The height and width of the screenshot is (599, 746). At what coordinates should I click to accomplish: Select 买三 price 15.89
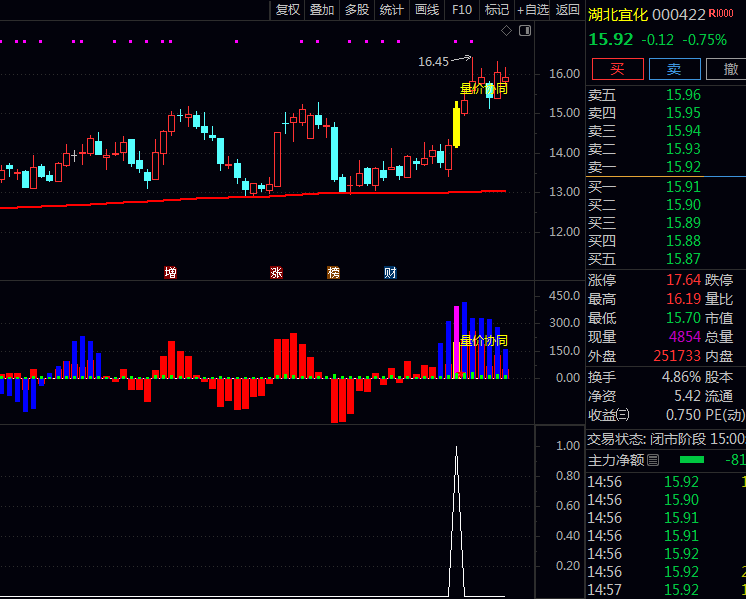[x=683, y=223]
